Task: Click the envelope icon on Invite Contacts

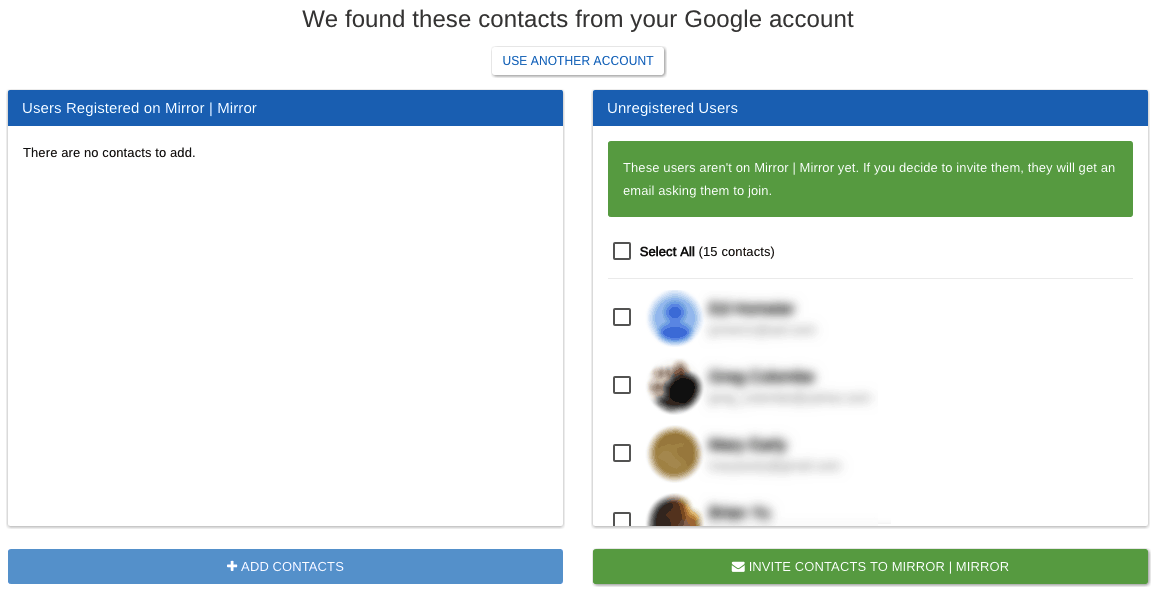Action: pos(738,567)
